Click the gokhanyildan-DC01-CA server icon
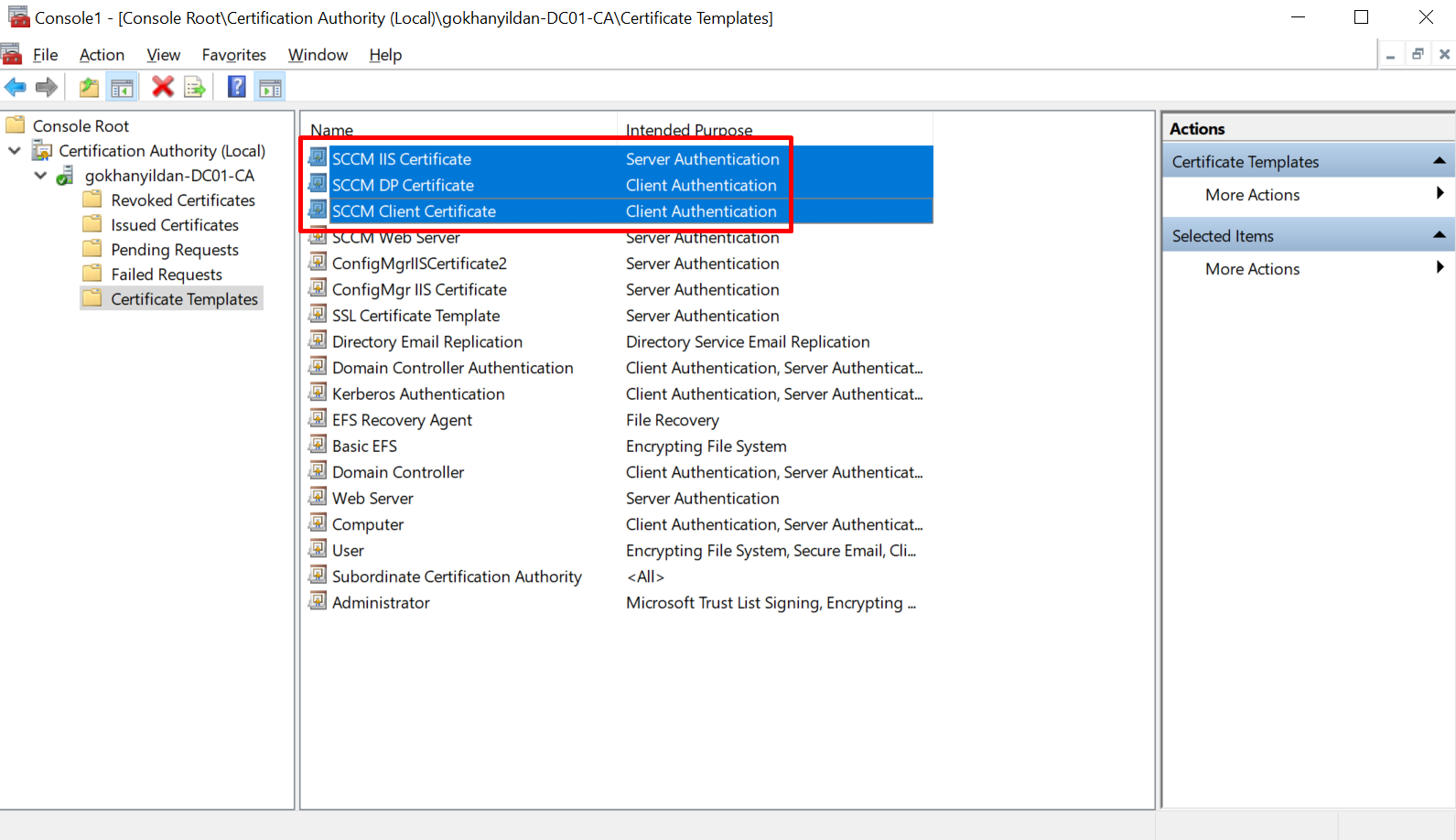This screenshot has height=840, width=1456. click(65, 175)
